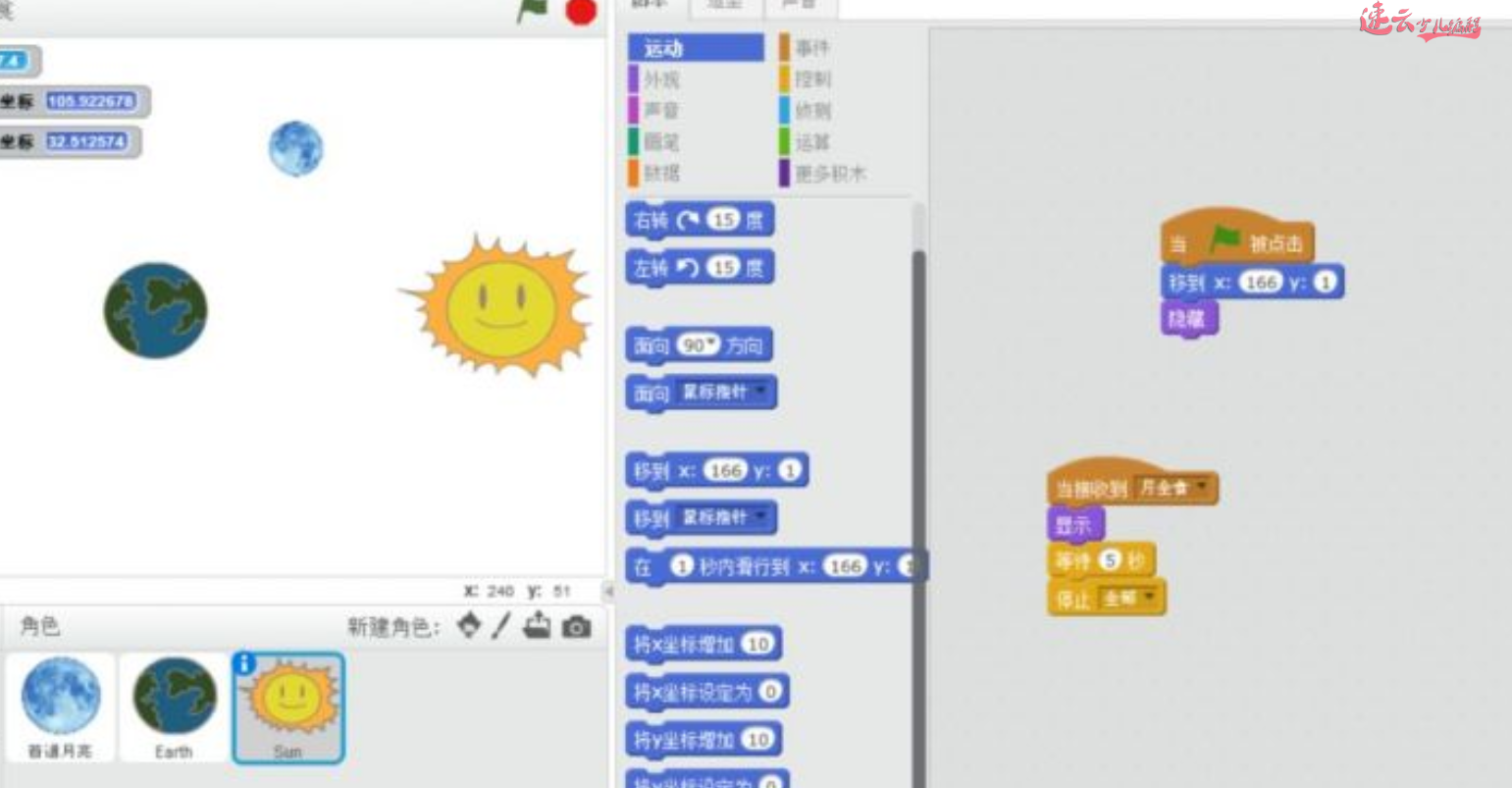Select the 控制 Control block category
Viewport: 1512px width, 788px height.
tap(811, 80)
